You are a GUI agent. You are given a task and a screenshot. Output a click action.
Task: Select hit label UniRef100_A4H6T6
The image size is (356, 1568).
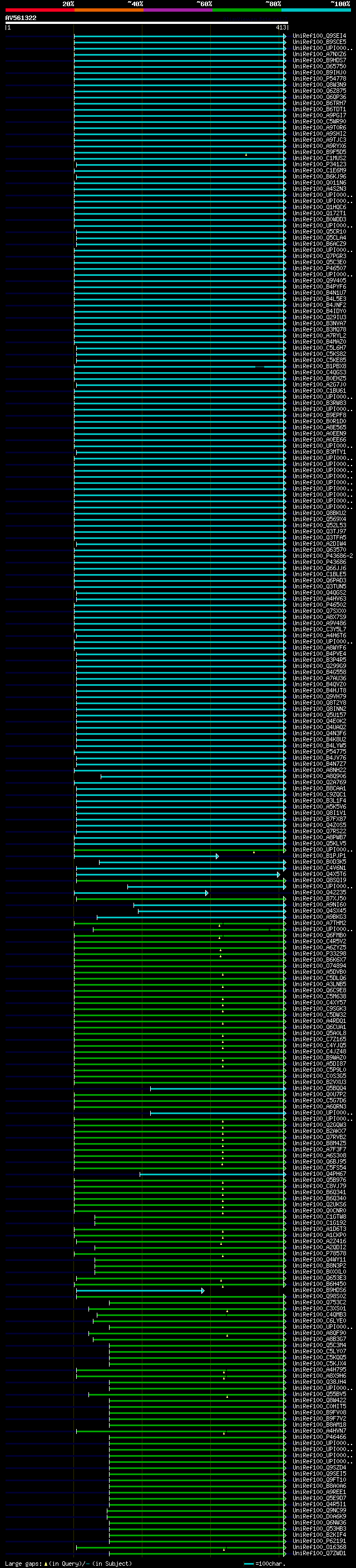319,635
